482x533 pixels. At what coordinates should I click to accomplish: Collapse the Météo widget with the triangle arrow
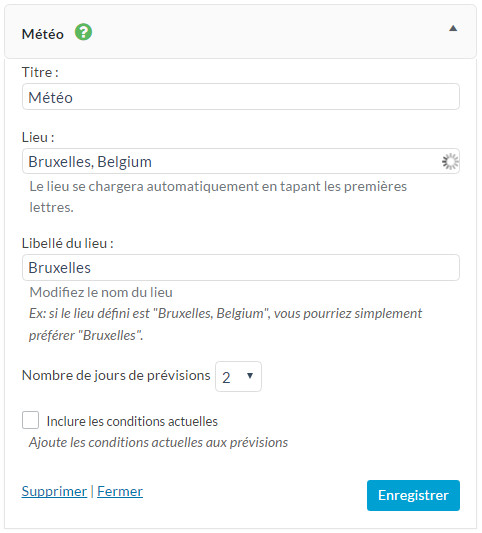pyautogui.click(x=453, y=28)
